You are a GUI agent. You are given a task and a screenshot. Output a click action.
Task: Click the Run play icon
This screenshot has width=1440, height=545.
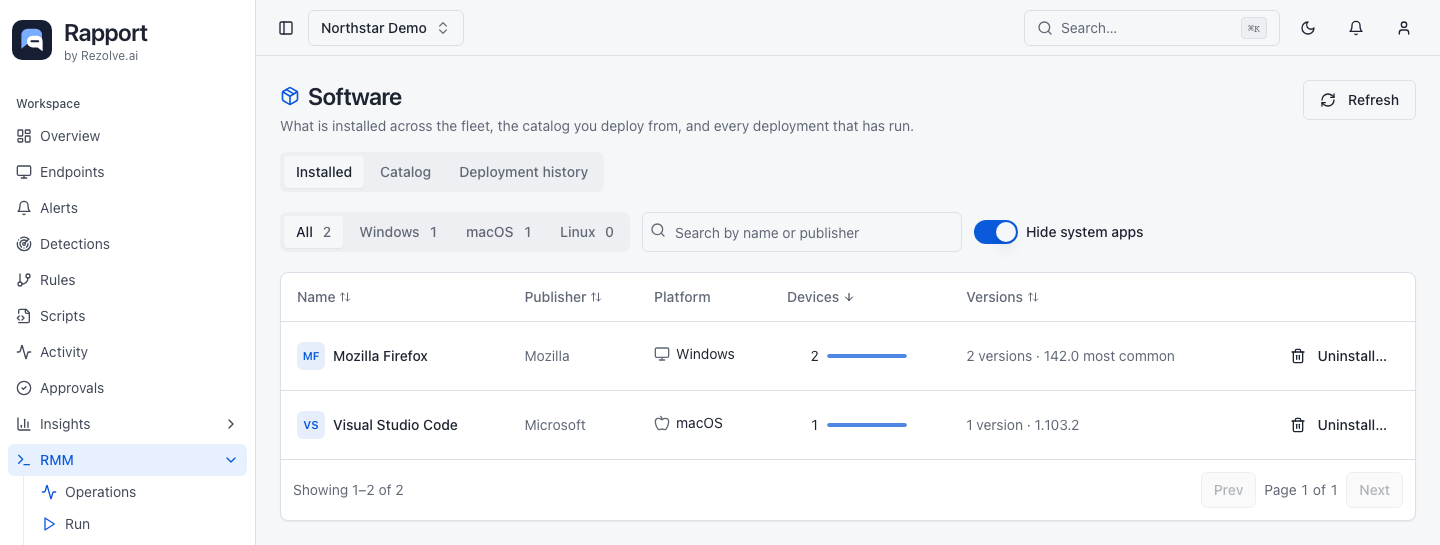click(x=49, y=524)
